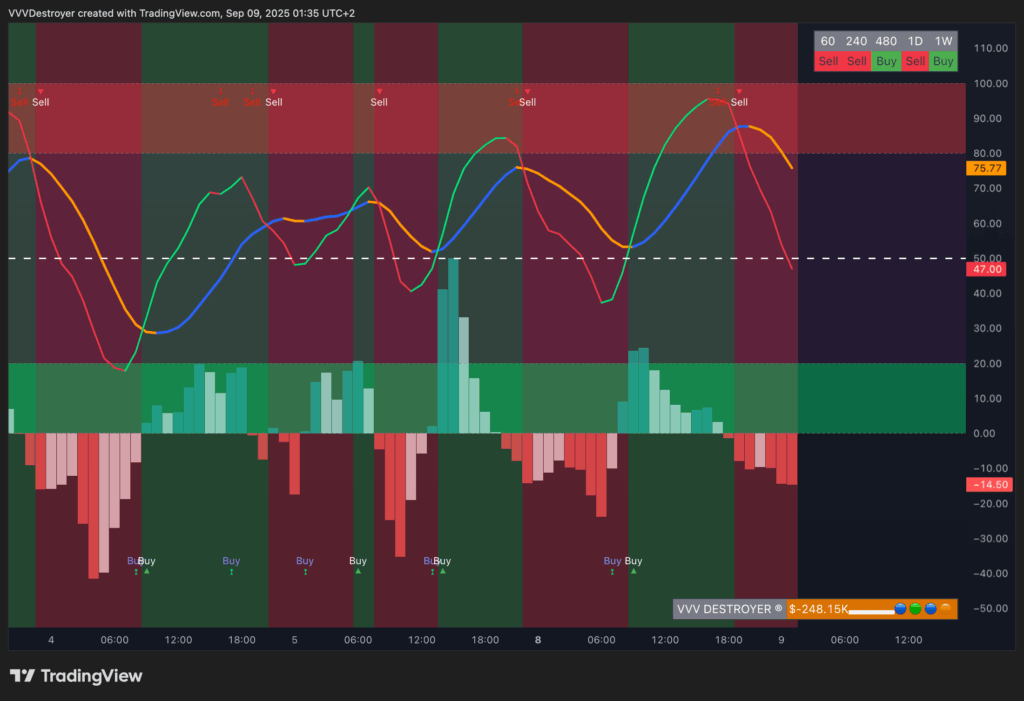Image resolution: width=1024 pixels, height=701 pixels.
Task: Click the white progress bar beside $-248.15K
Action: pos(871,609)
